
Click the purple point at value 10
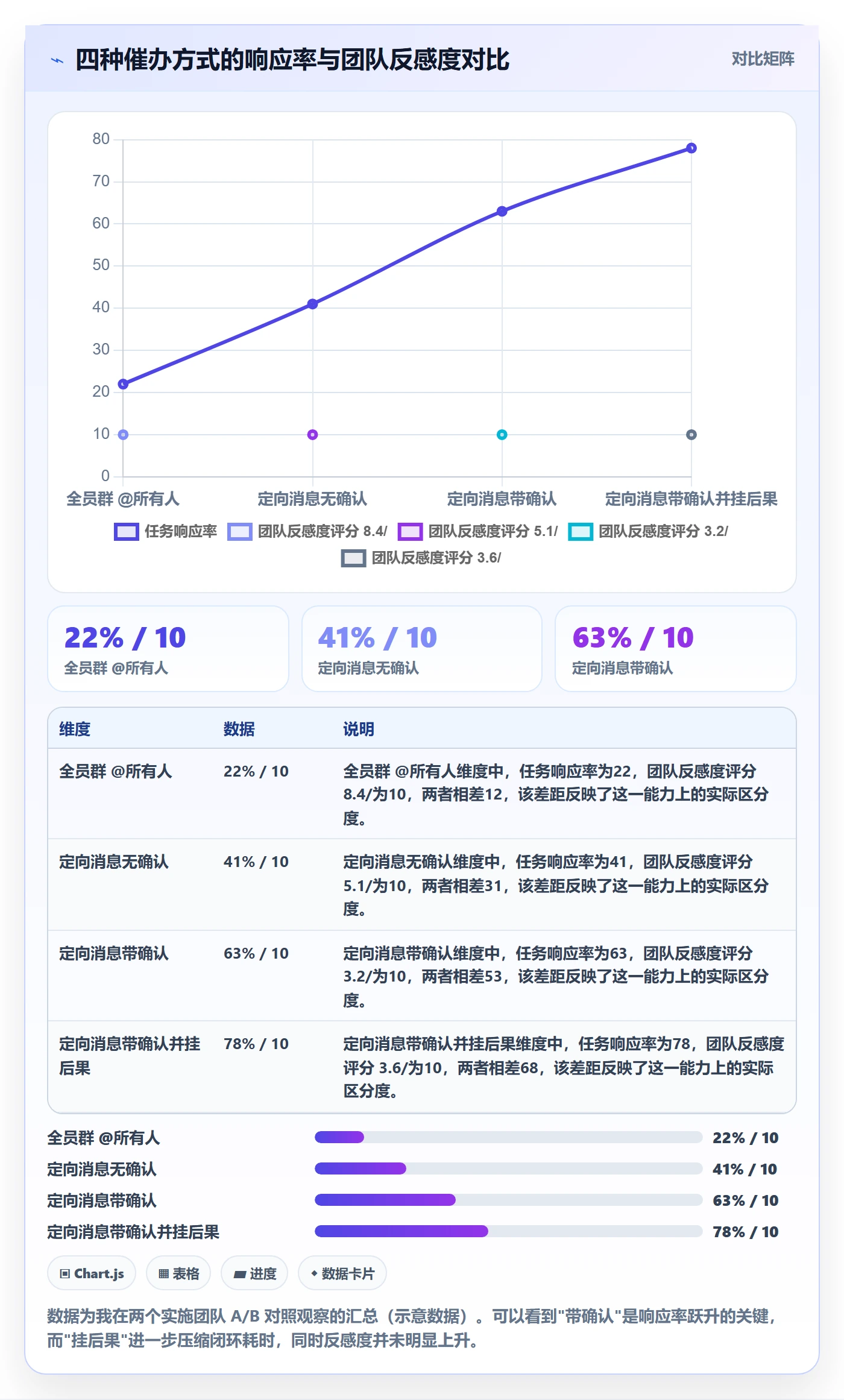[x=312, y=435]
